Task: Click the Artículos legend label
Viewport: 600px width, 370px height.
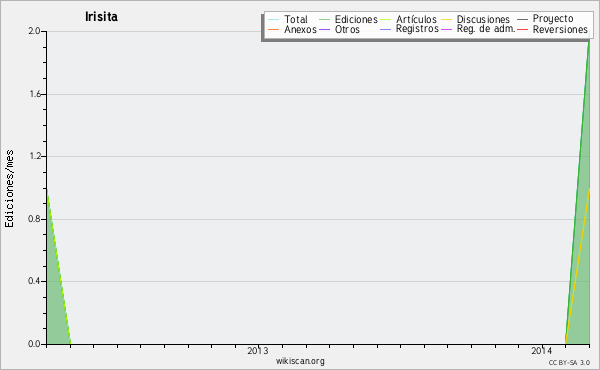Action: click(x=416, y=19)
